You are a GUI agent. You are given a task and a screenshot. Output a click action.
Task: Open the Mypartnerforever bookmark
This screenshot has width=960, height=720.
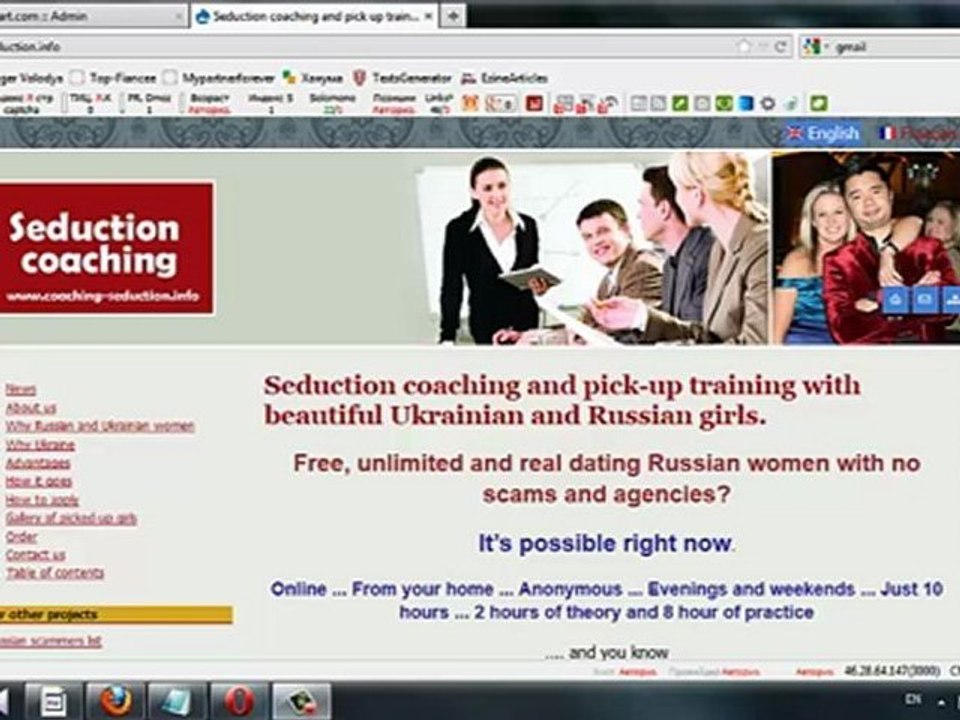click(x=219, y=78)
